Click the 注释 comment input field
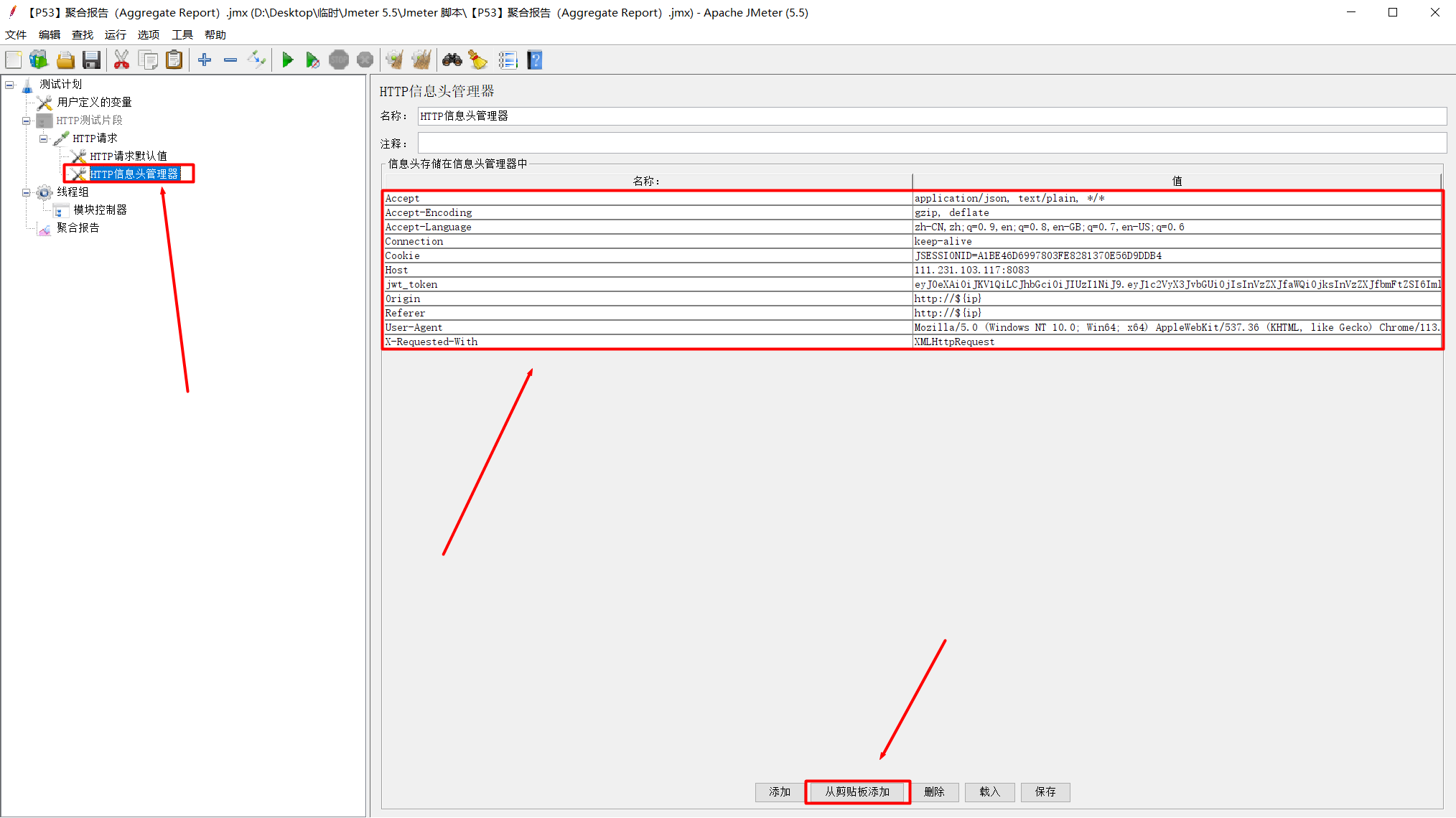 (x=931, y=144)
